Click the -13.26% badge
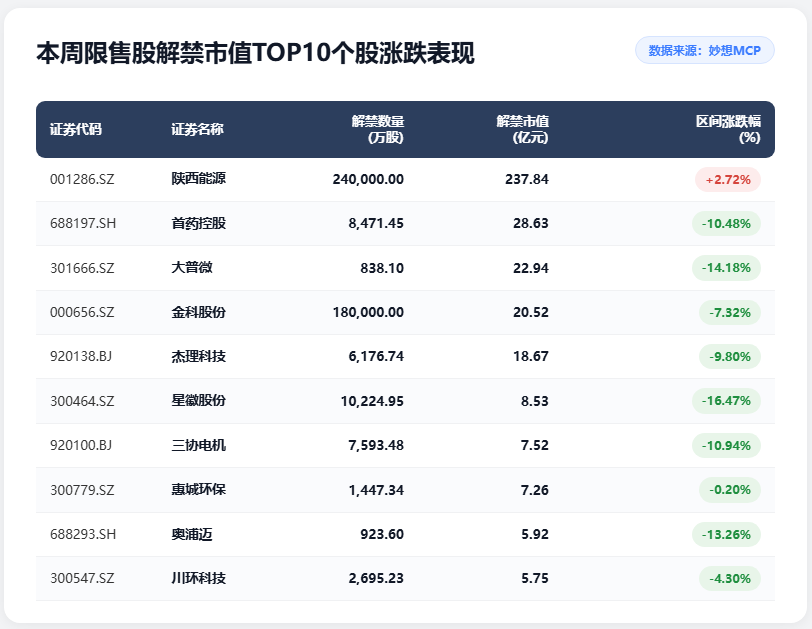Screen dimensions: 812x629 click(726, 535)
